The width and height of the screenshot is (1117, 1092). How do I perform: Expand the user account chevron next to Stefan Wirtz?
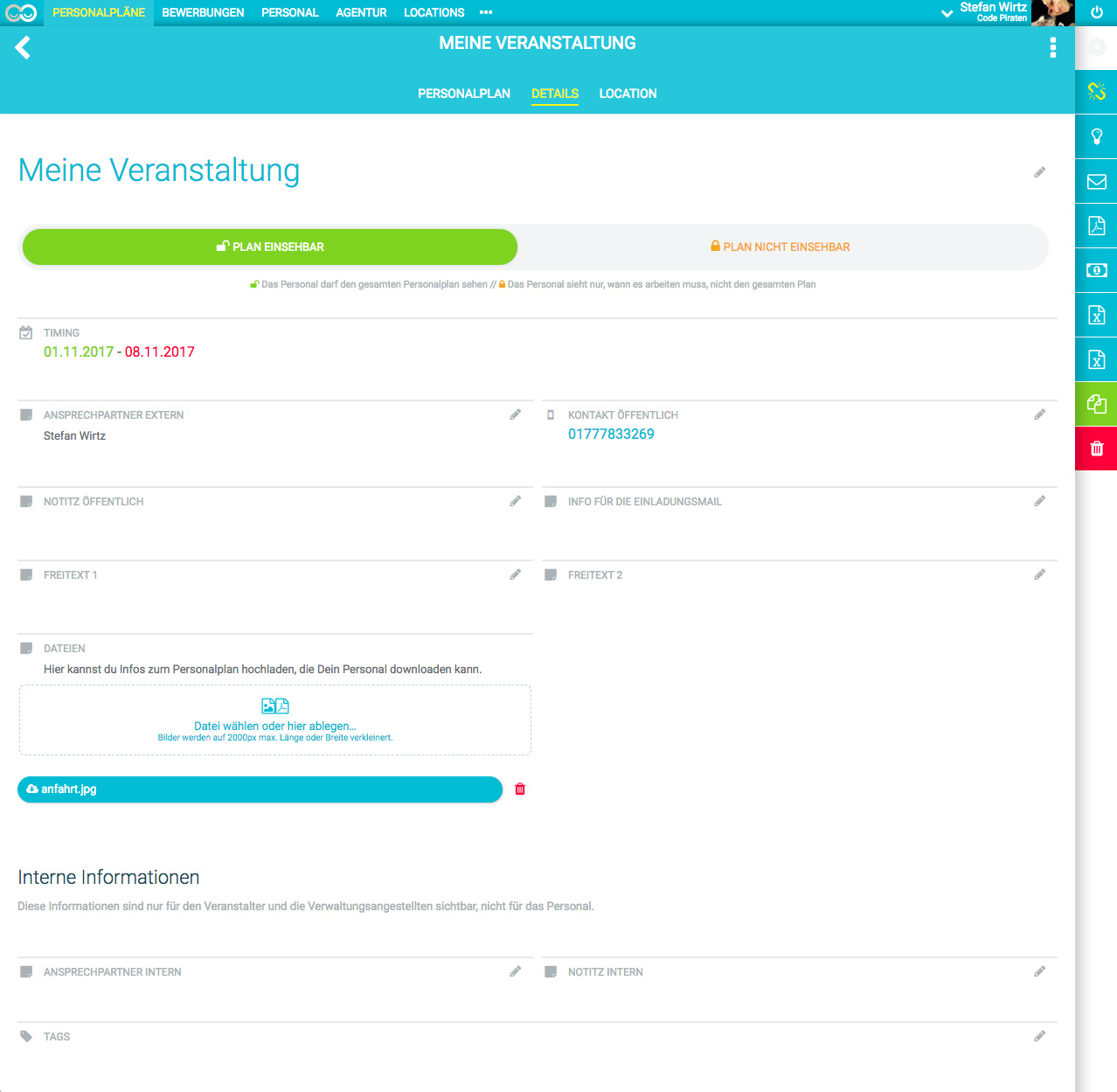pyautogui.click(x=947, y=13)
